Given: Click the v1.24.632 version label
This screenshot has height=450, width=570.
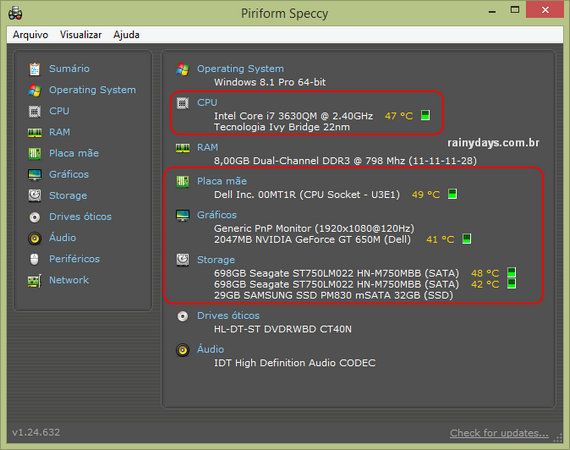Looking at the screenshot, I should point(36,433).
